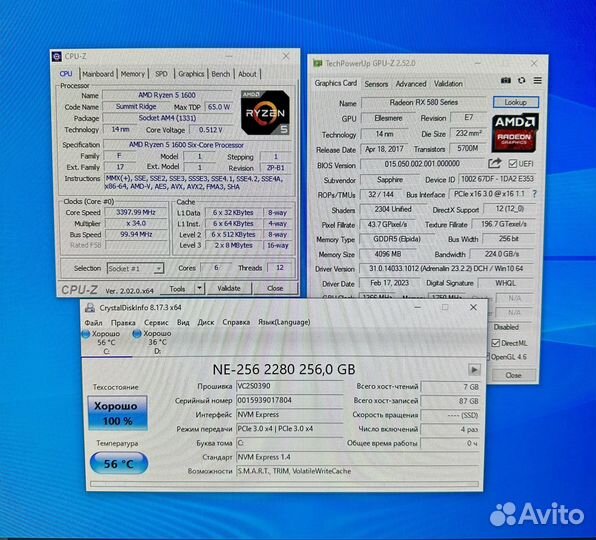596x540 pixels.
Task: Click the AMD Radeon logo in GPU-Z
Action: 515,133
